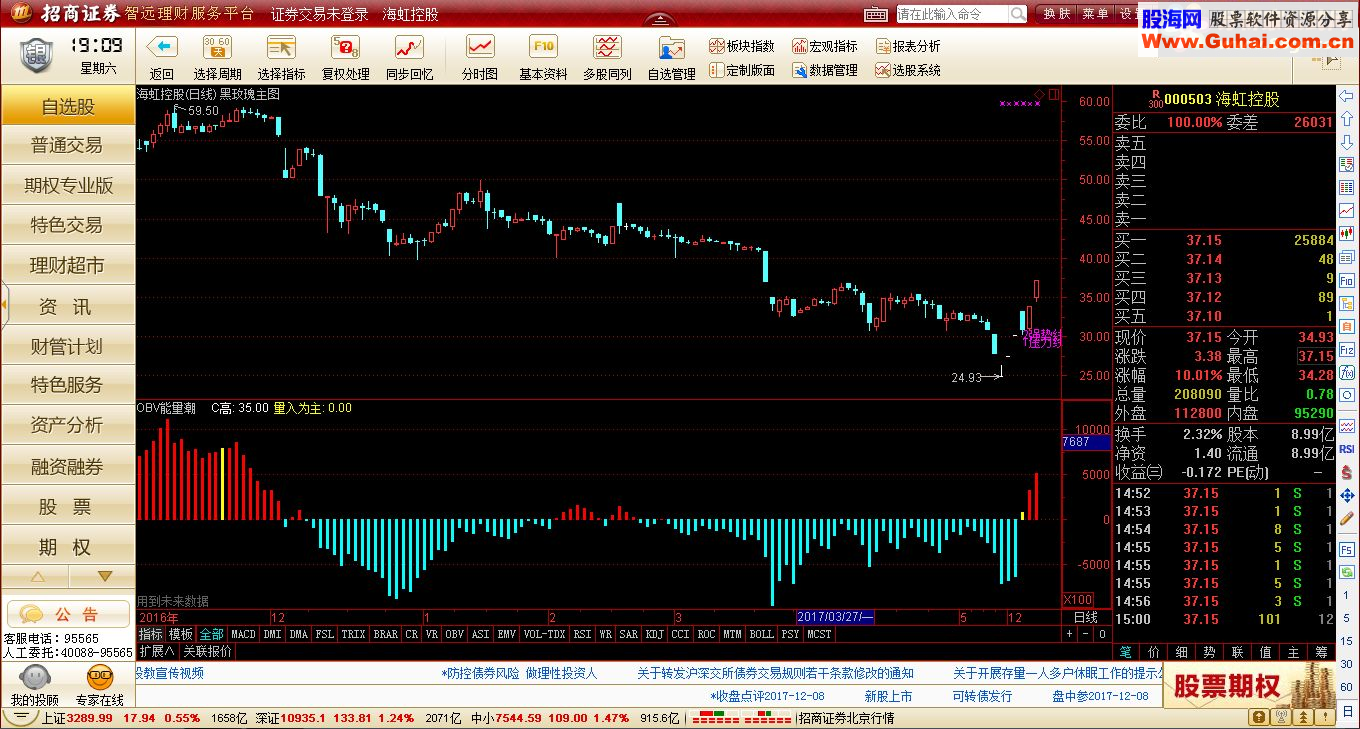The width and height of the screenshot is (1360, 729).
Task: Click the 返回 back arrow icon
Action: tap(161, 47)
